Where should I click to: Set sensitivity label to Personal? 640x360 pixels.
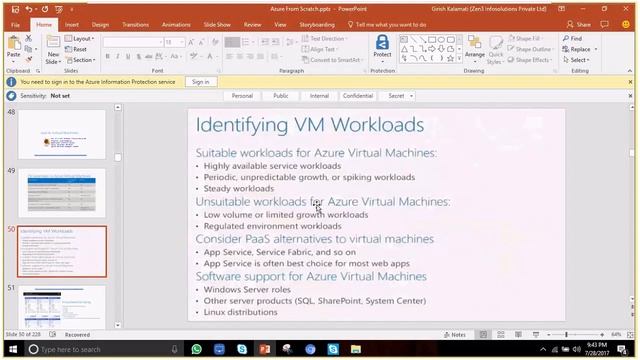click(x=242, y=96)
